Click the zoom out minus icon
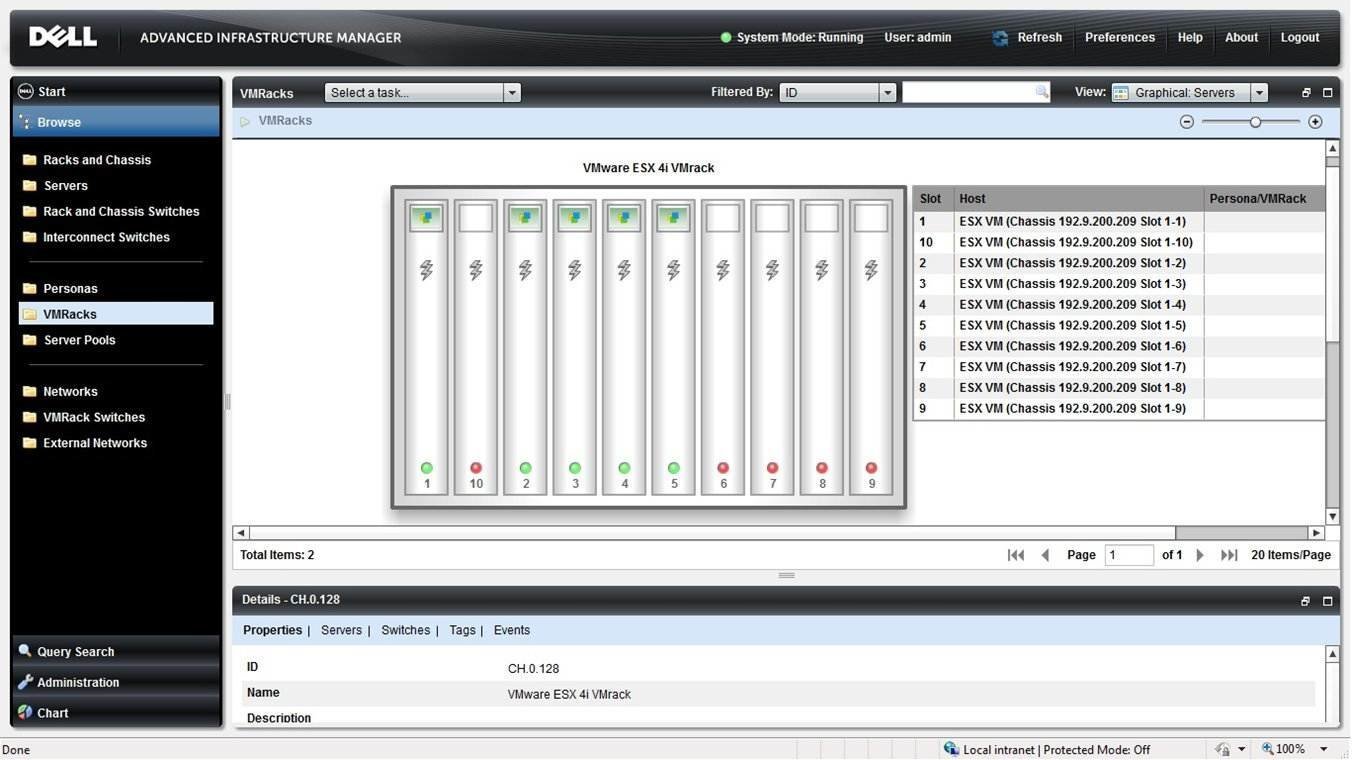This screenshot has width=1352, height=760. click(x=1186, y=122)
